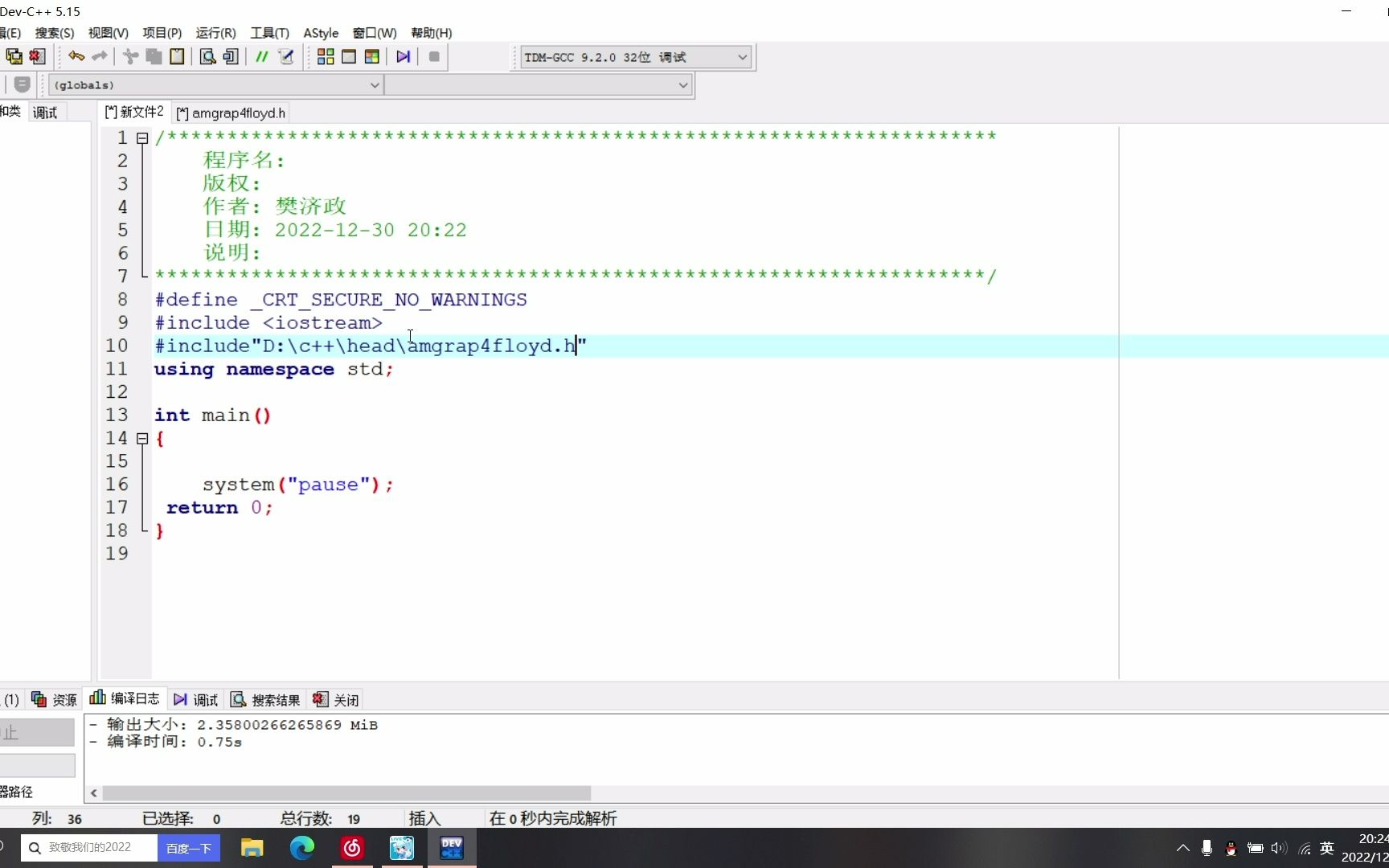1389x868 pixels.
Task: Click the Close file toolbar icon
Action: coord(37,56)
